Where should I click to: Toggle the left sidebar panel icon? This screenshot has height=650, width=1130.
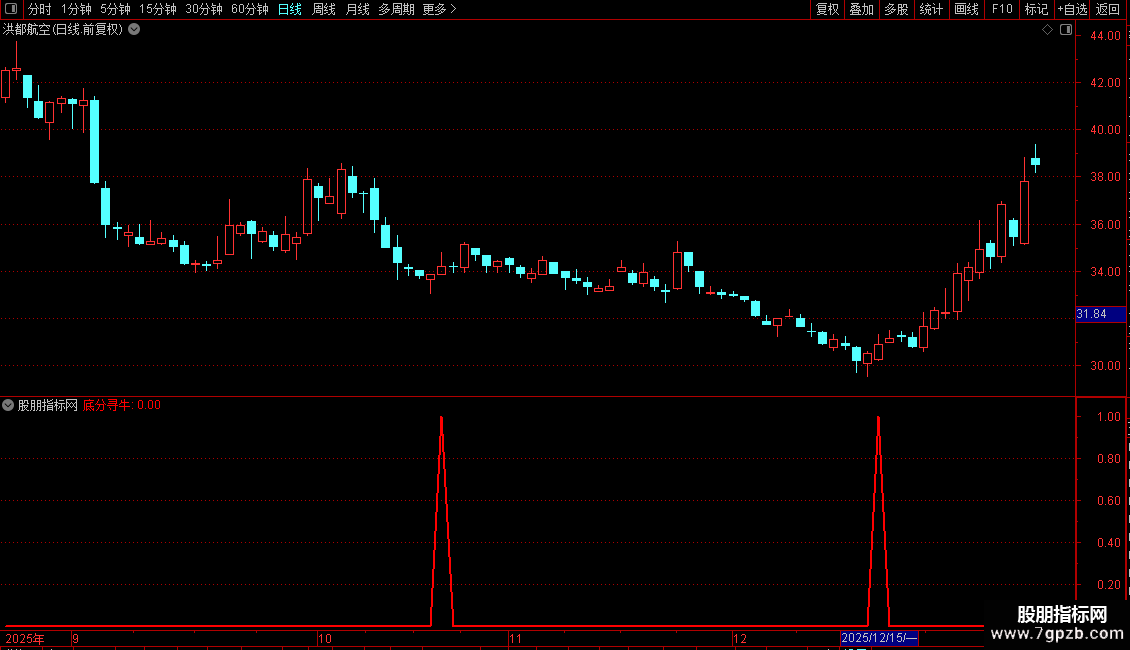(x=11, y=9)
